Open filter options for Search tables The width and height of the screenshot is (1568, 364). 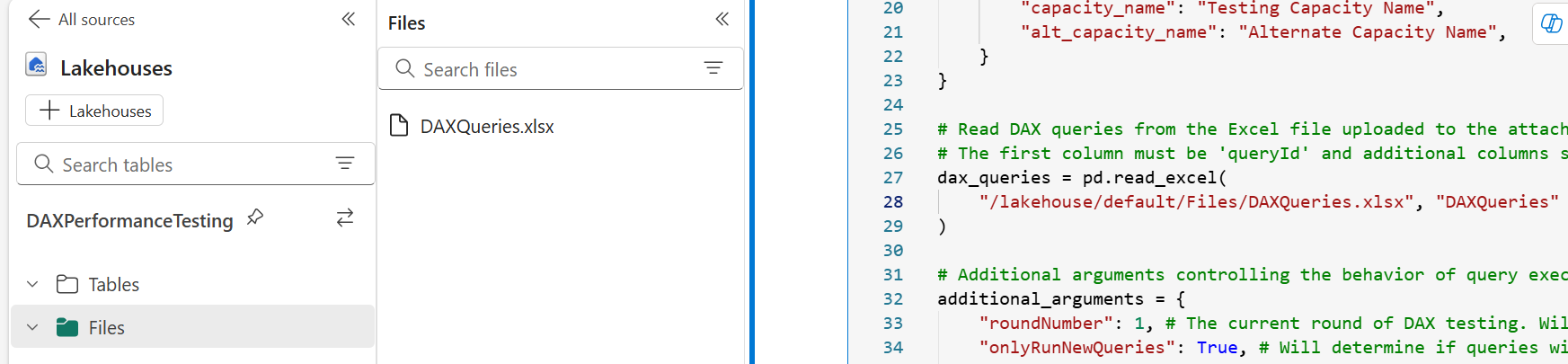point(345,163)
